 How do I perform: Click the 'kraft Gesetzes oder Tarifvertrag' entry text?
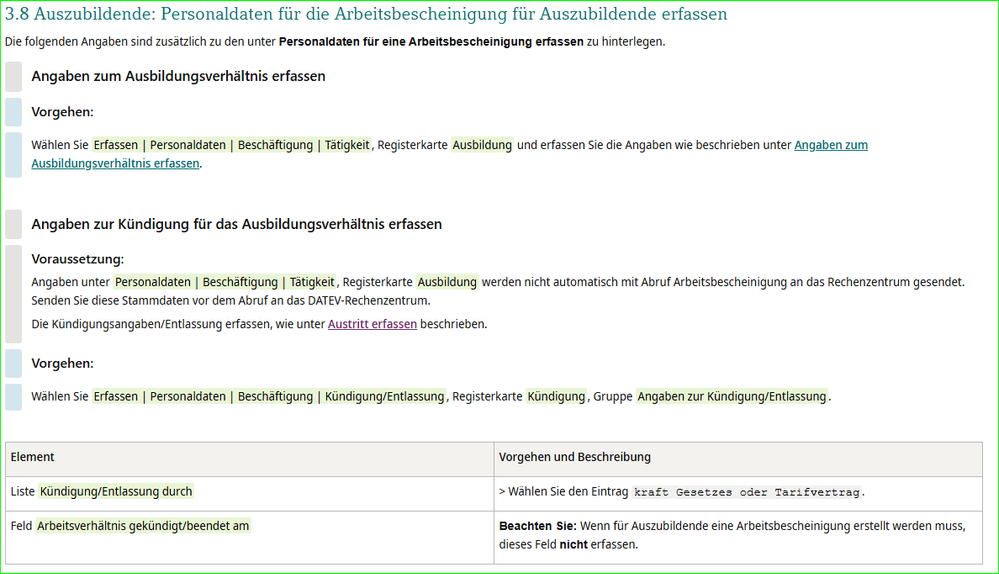click(747, 492)
